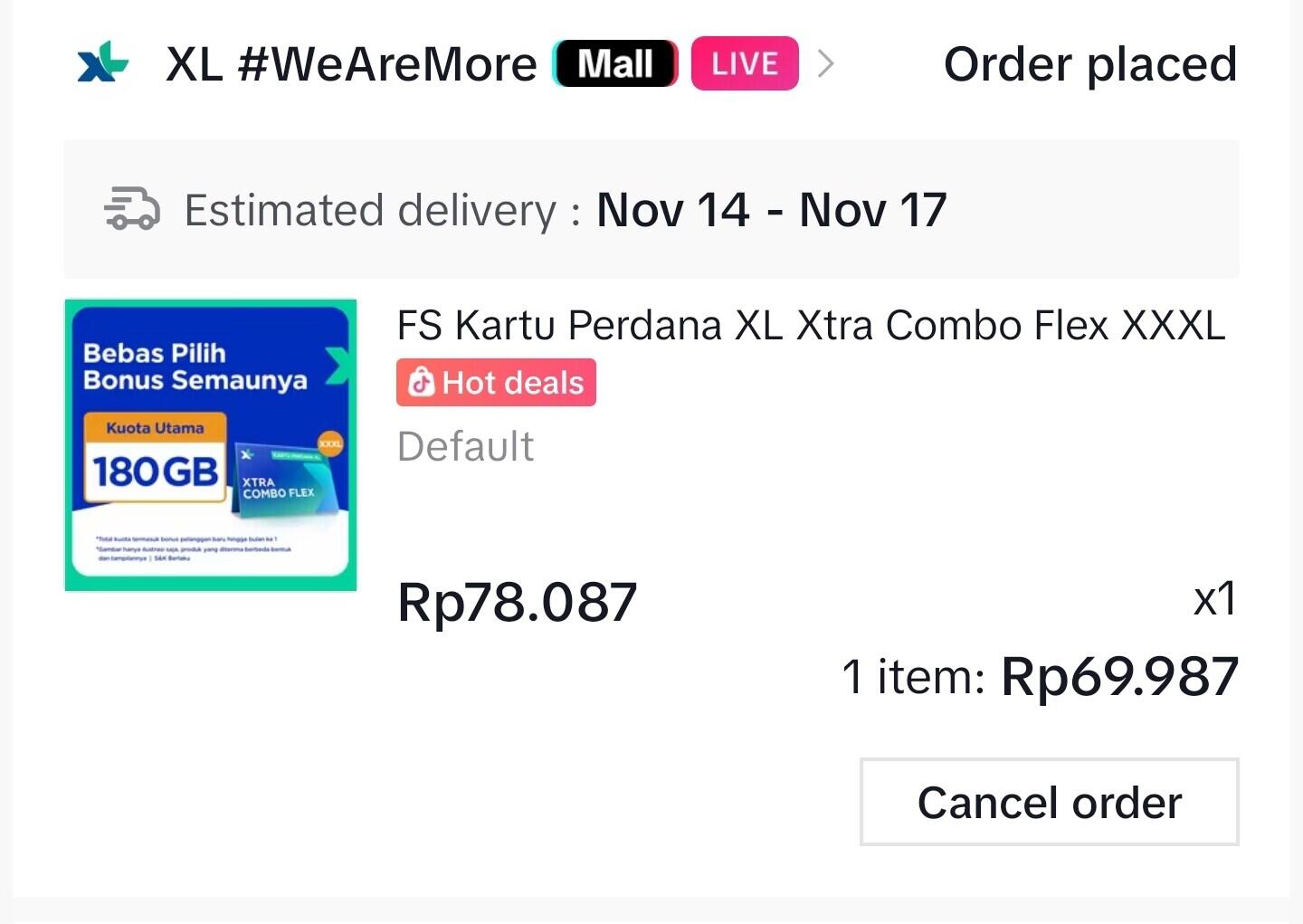Open the Default variant selector

click(x=465, y=445)
